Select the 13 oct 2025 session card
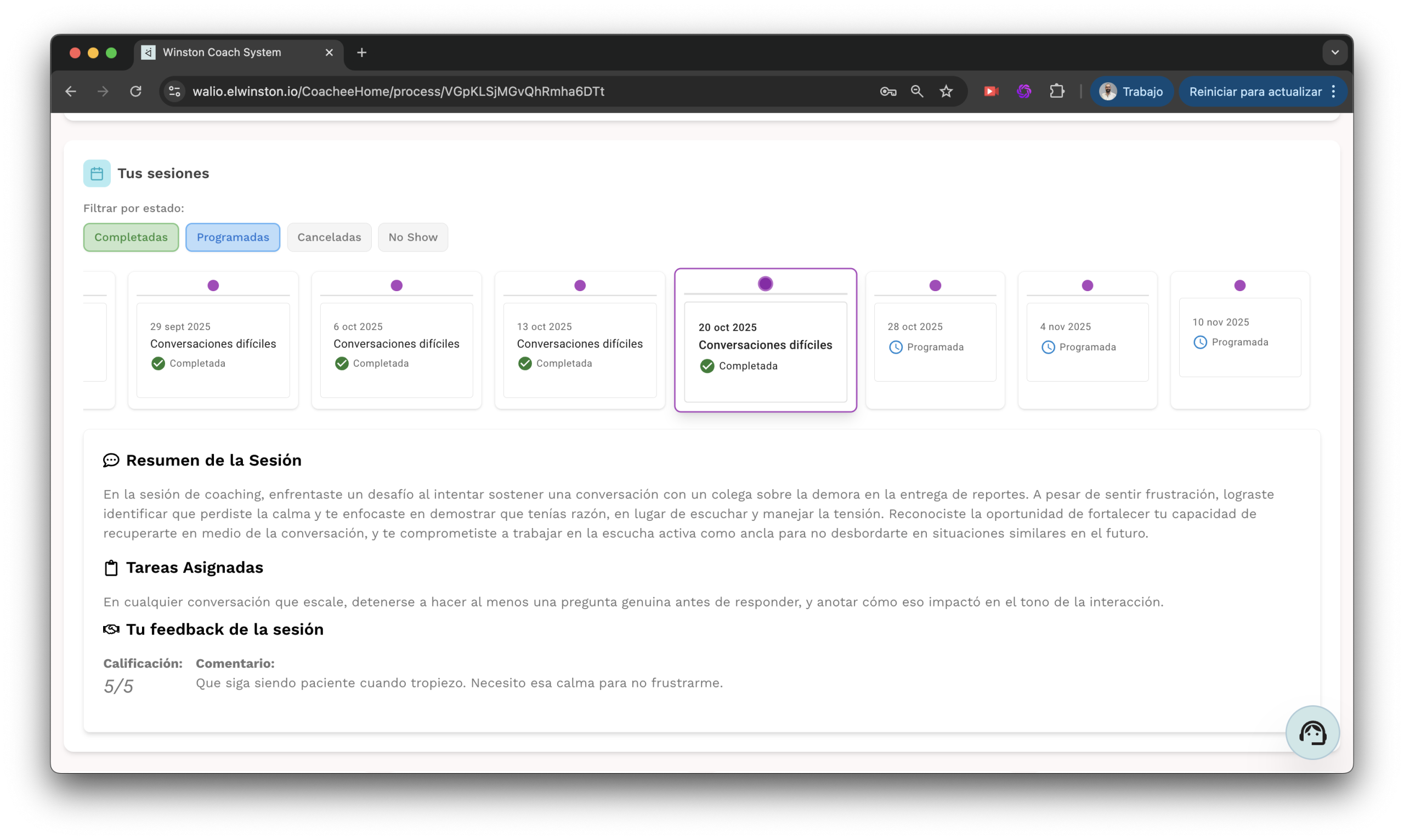 click(579, 345)
